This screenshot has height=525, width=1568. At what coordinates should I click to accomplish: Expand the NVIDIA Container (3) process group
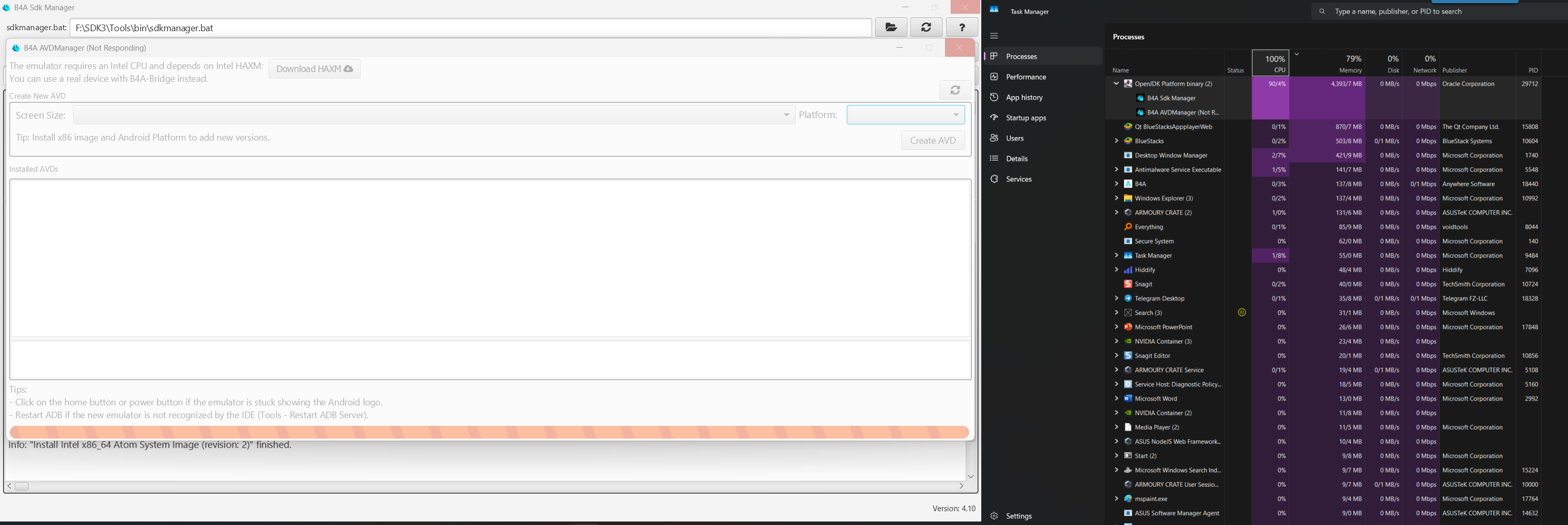(x=1116, y=341)
